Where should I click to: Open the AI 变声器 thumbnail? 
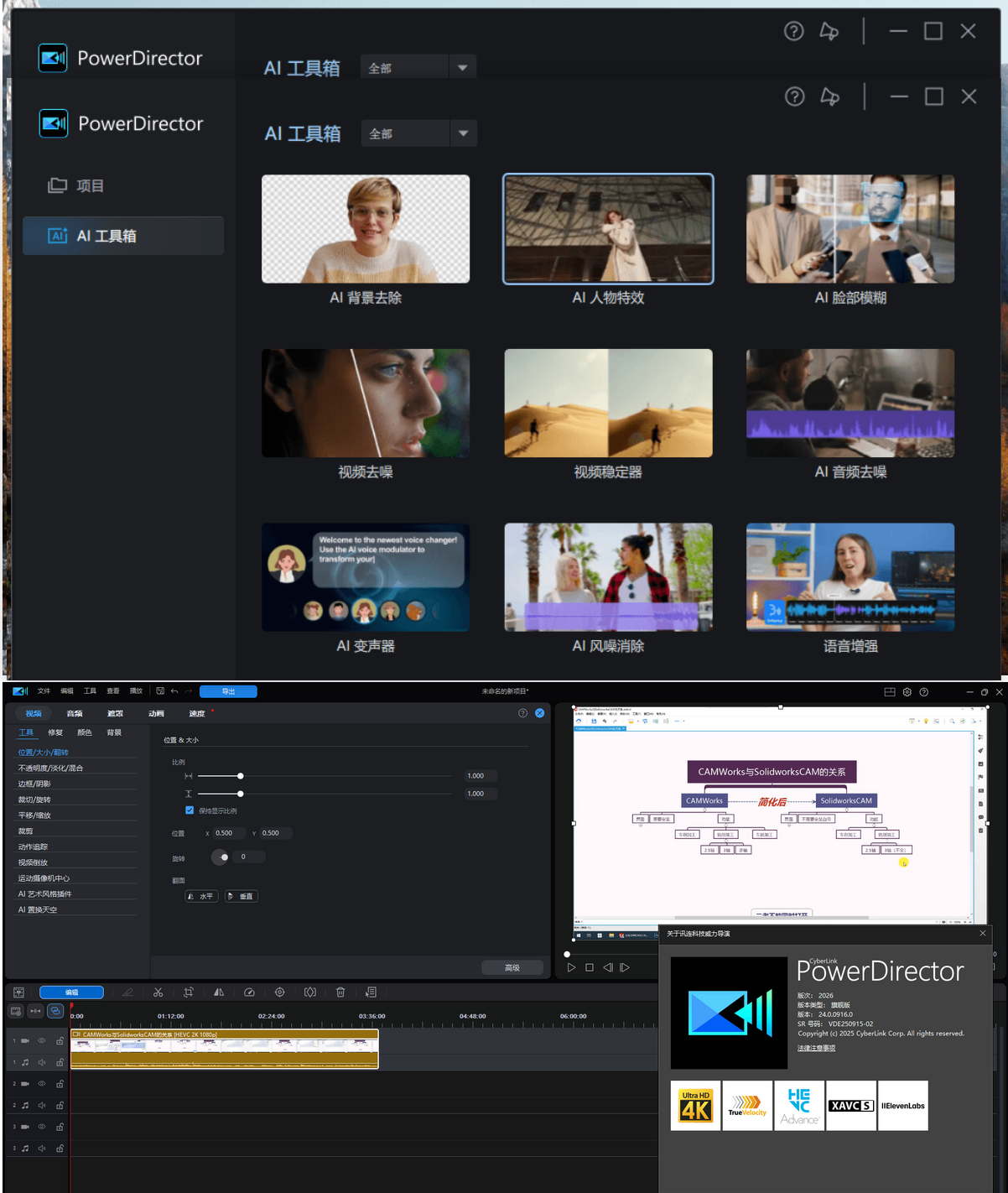tap(366, 577)
